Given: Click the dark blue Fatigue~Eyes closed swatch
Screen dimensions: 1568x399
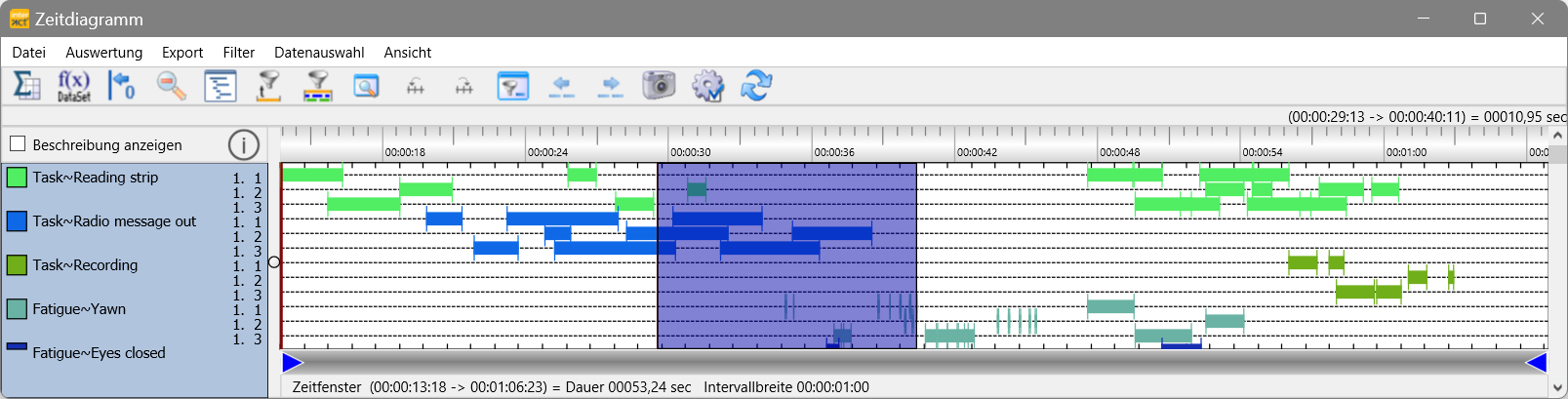Looking at the screenshot, I should [17, 345].
